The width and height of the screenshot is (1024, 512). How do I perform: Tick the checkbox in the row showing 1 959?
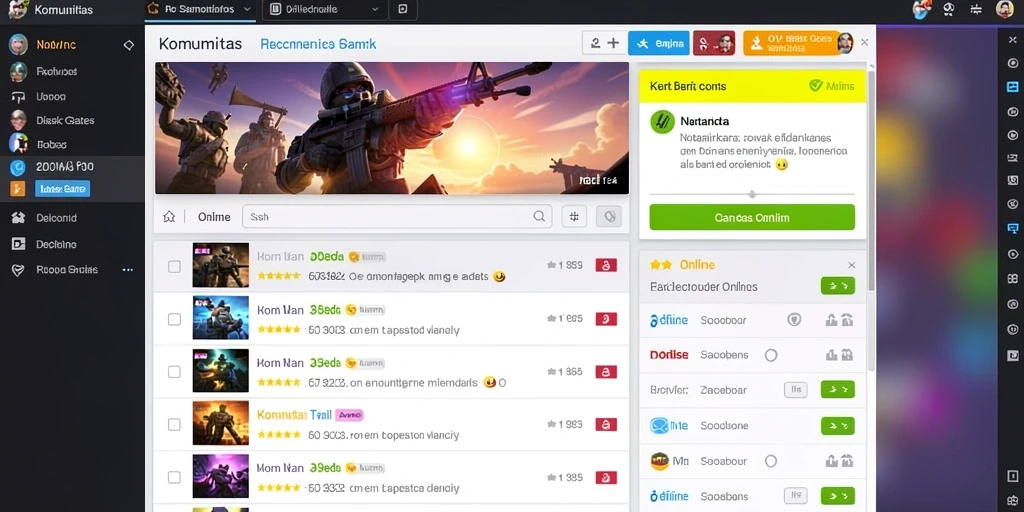click(x=174, y=266)
